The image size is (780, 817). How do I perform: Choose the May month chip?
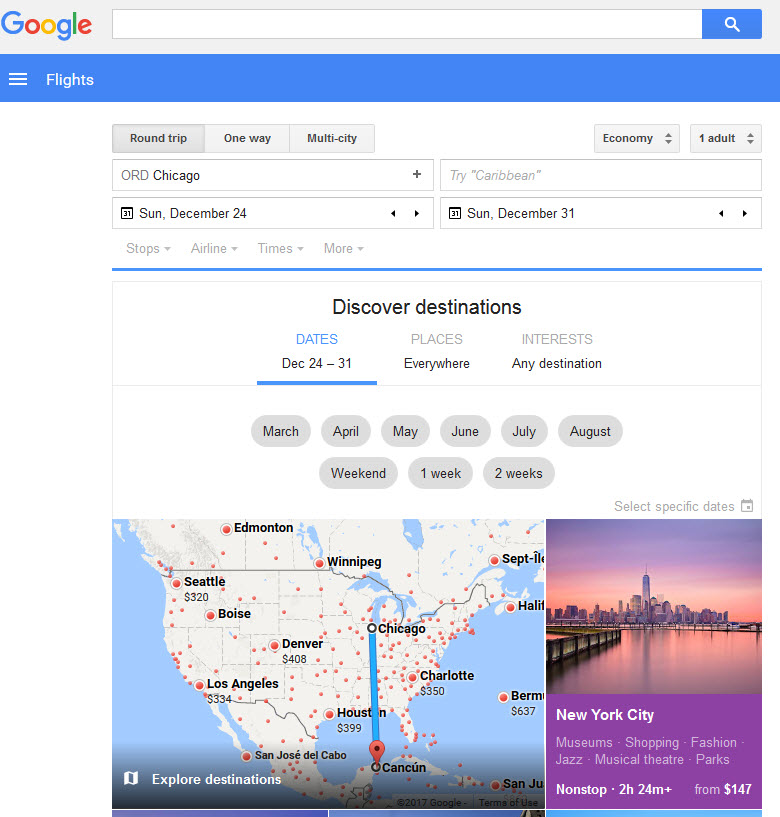click(x=405, y=431)
